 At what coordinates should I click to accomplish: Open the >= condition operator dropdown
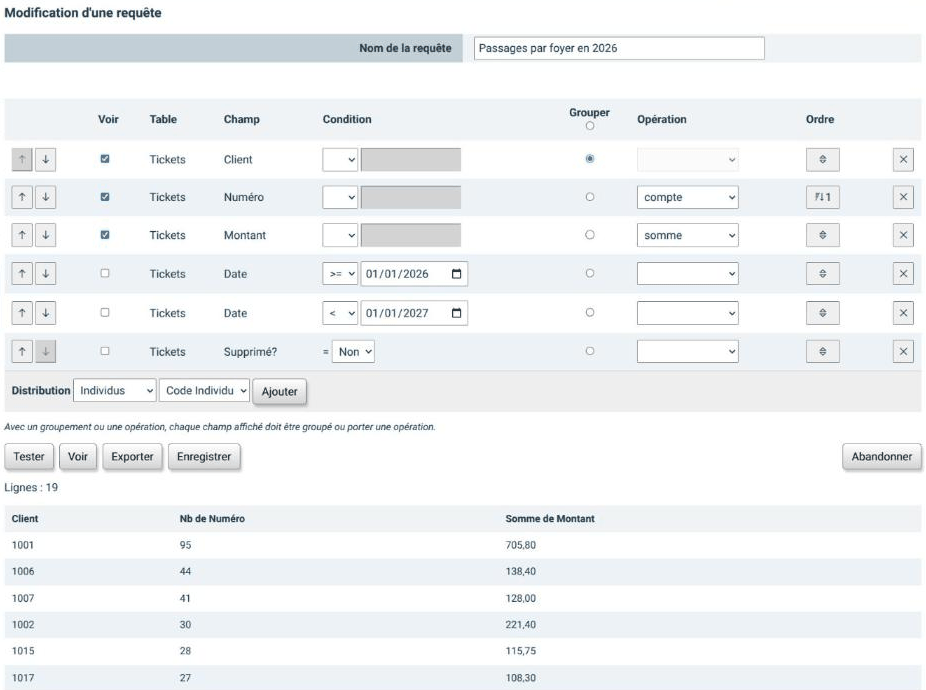pyautogui.click(x=340, y=274)
